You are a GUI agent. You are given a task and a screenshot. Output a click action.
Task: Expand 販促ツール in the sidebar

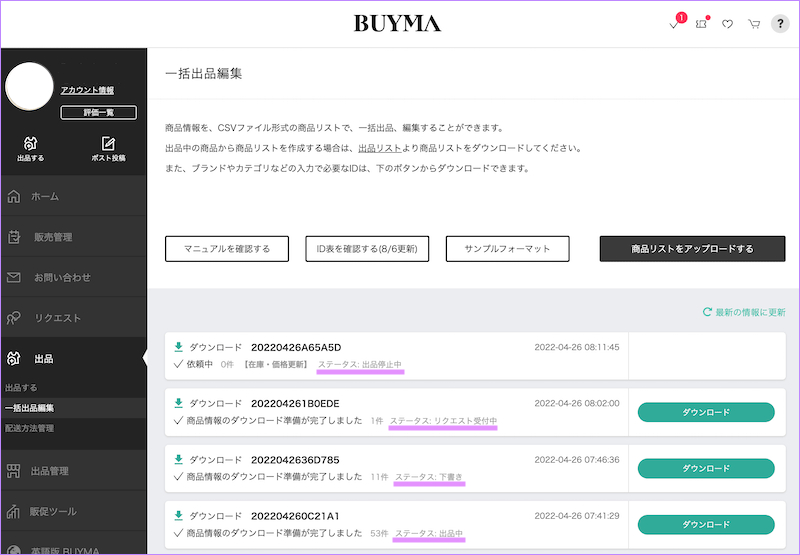73,512
